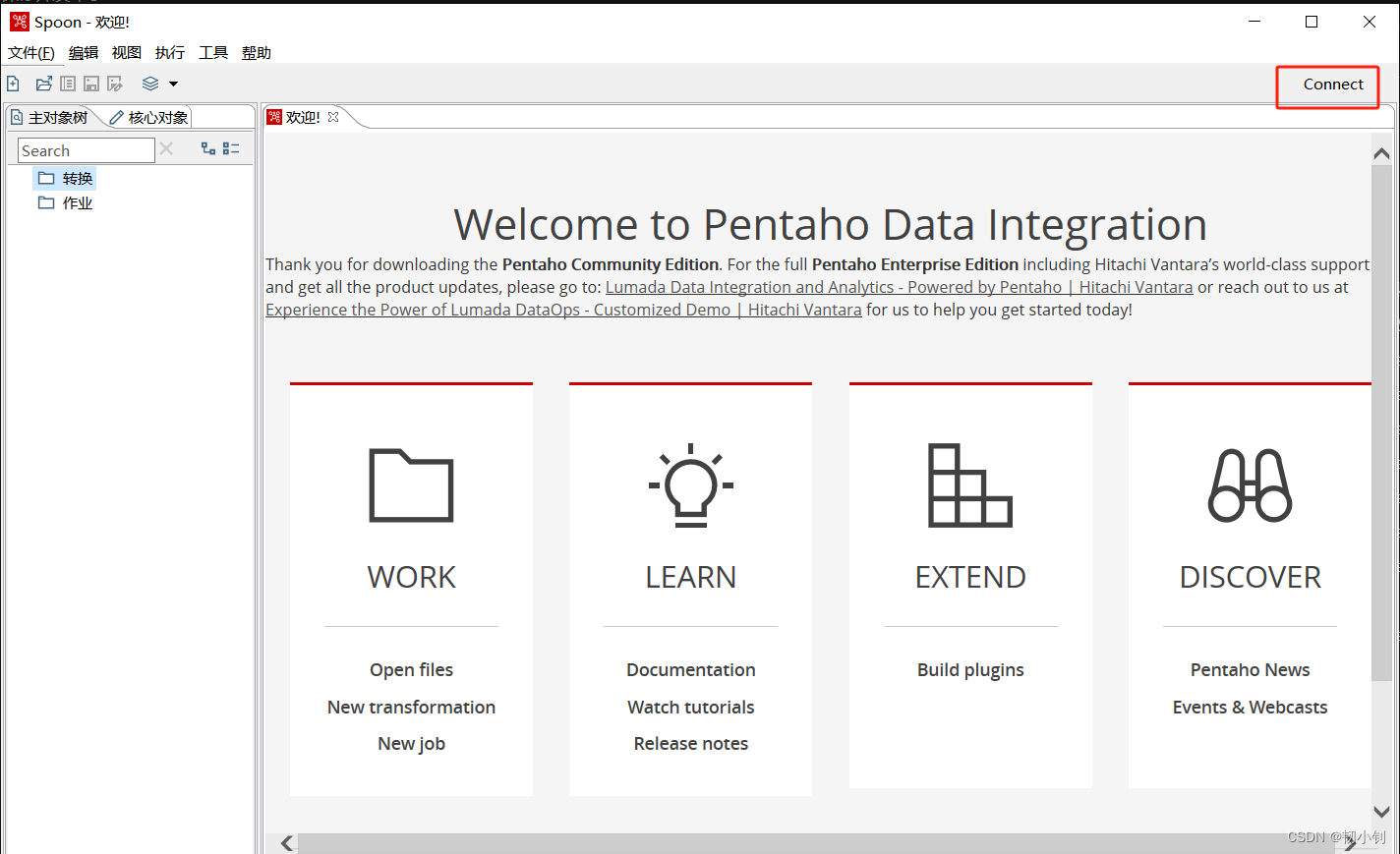Click the vertical scrollbar down arrow
This screenshot has height=854, width=1400.
click(1381, 812)
